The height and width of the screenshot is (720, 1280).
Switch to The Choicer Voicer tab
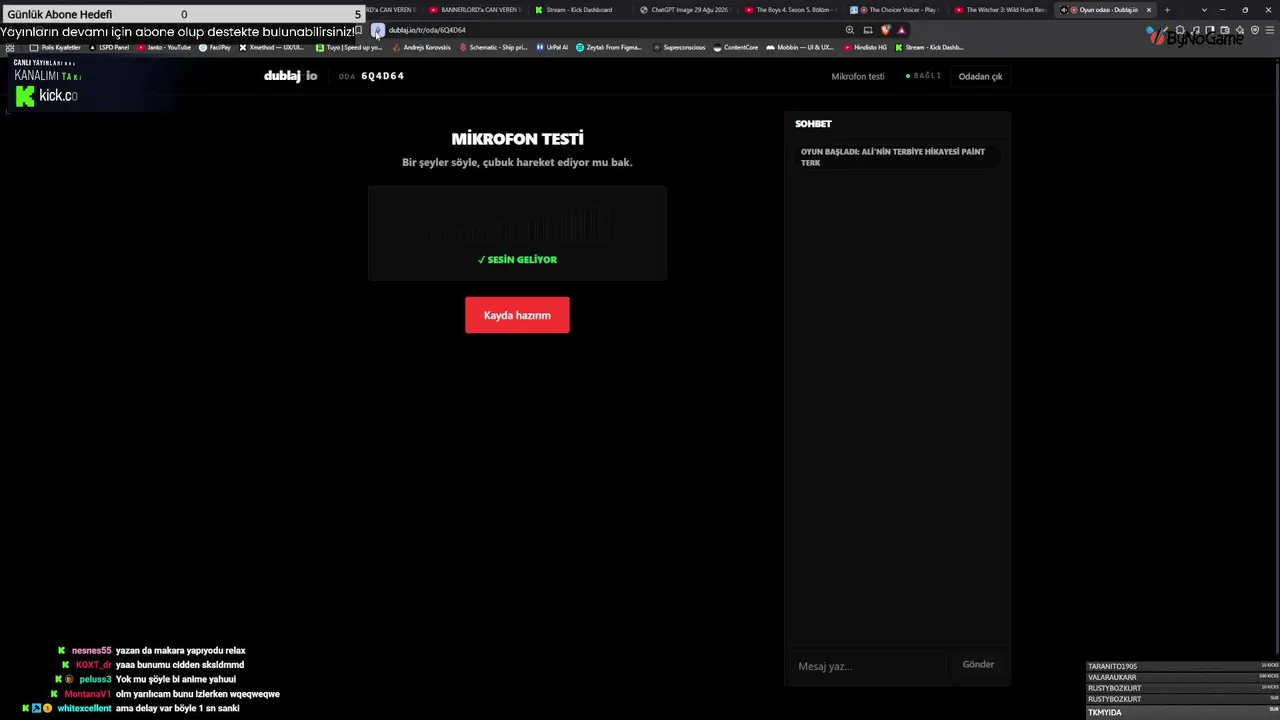[x=895, y=10]
